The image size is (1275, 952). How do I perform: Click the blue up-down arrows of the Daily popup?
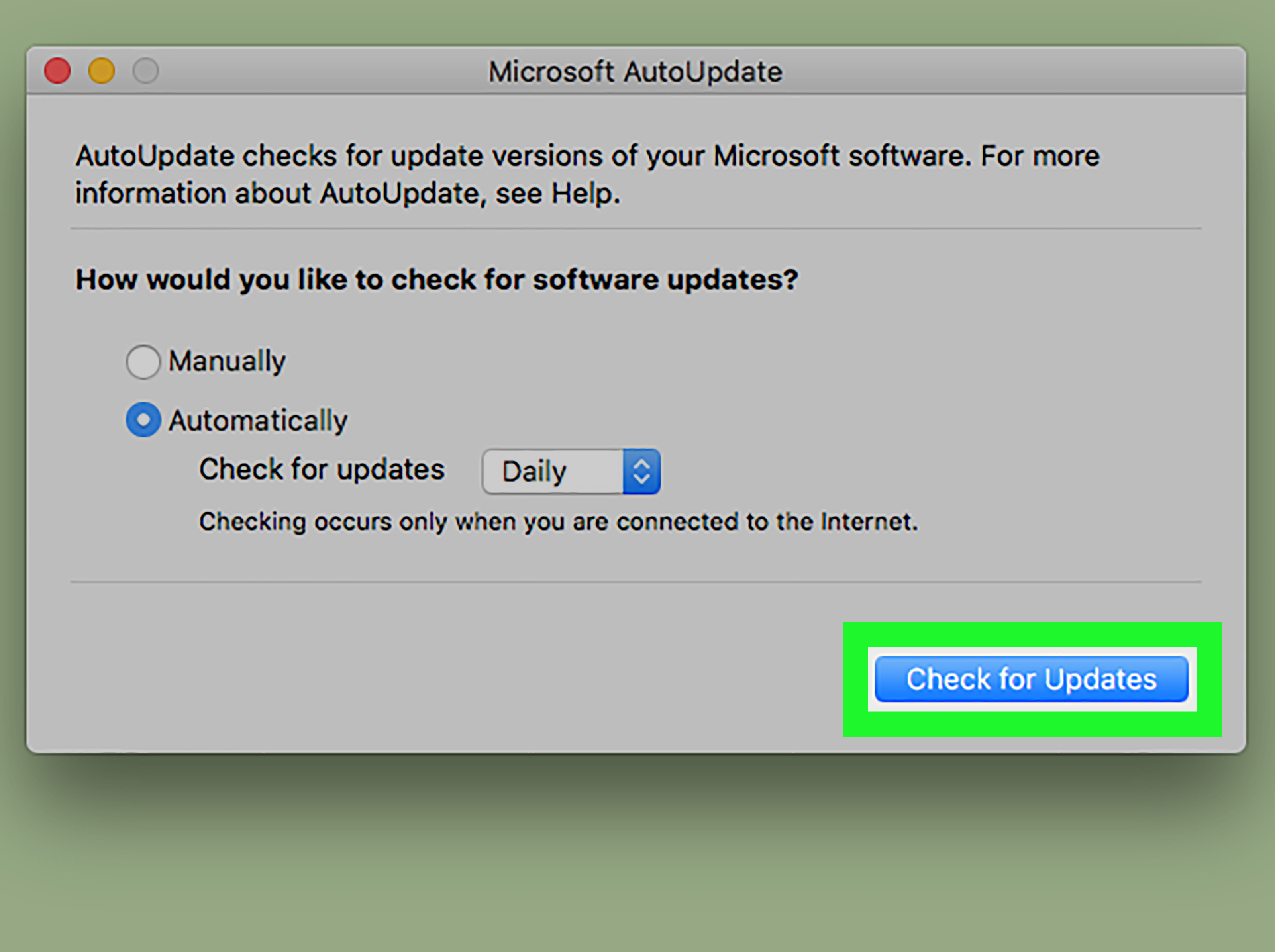[641, 471]
